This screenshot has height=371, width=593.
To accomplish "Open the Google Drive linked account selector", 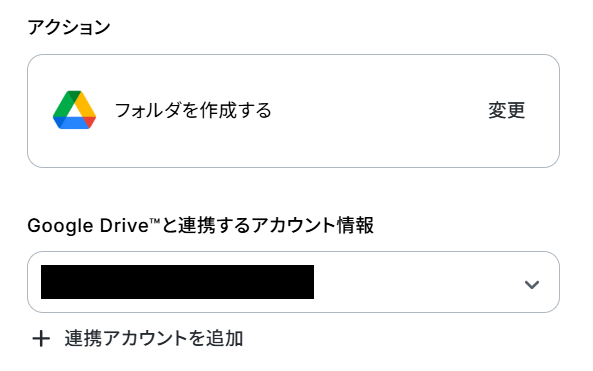I will point(293,282).
